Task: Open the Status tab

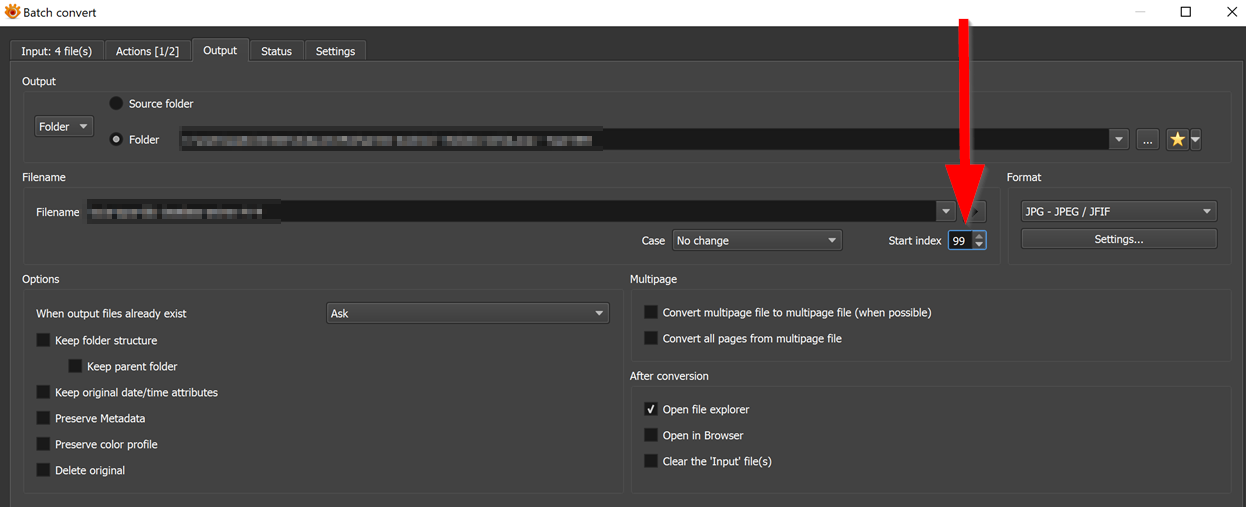Action: [x=276, y=51]
